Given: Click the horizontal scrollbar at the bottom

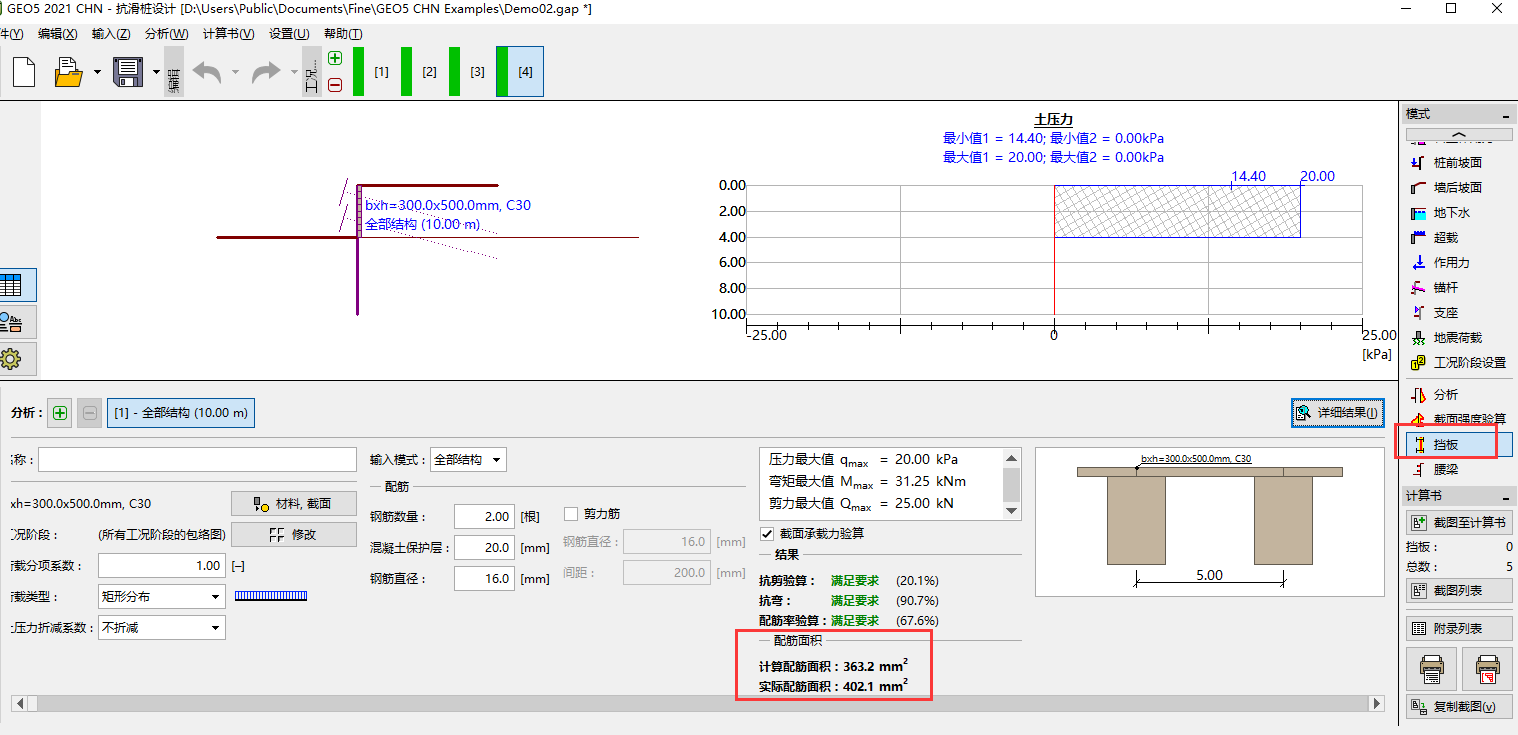Looking at the screenshot, I should (700, 704).
